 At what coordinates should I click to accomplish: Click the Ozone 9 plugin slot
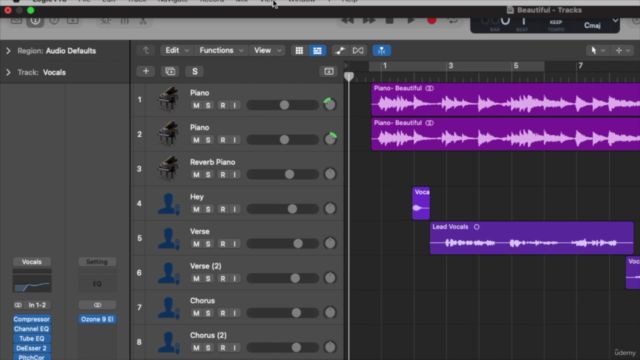pos(97,319)
